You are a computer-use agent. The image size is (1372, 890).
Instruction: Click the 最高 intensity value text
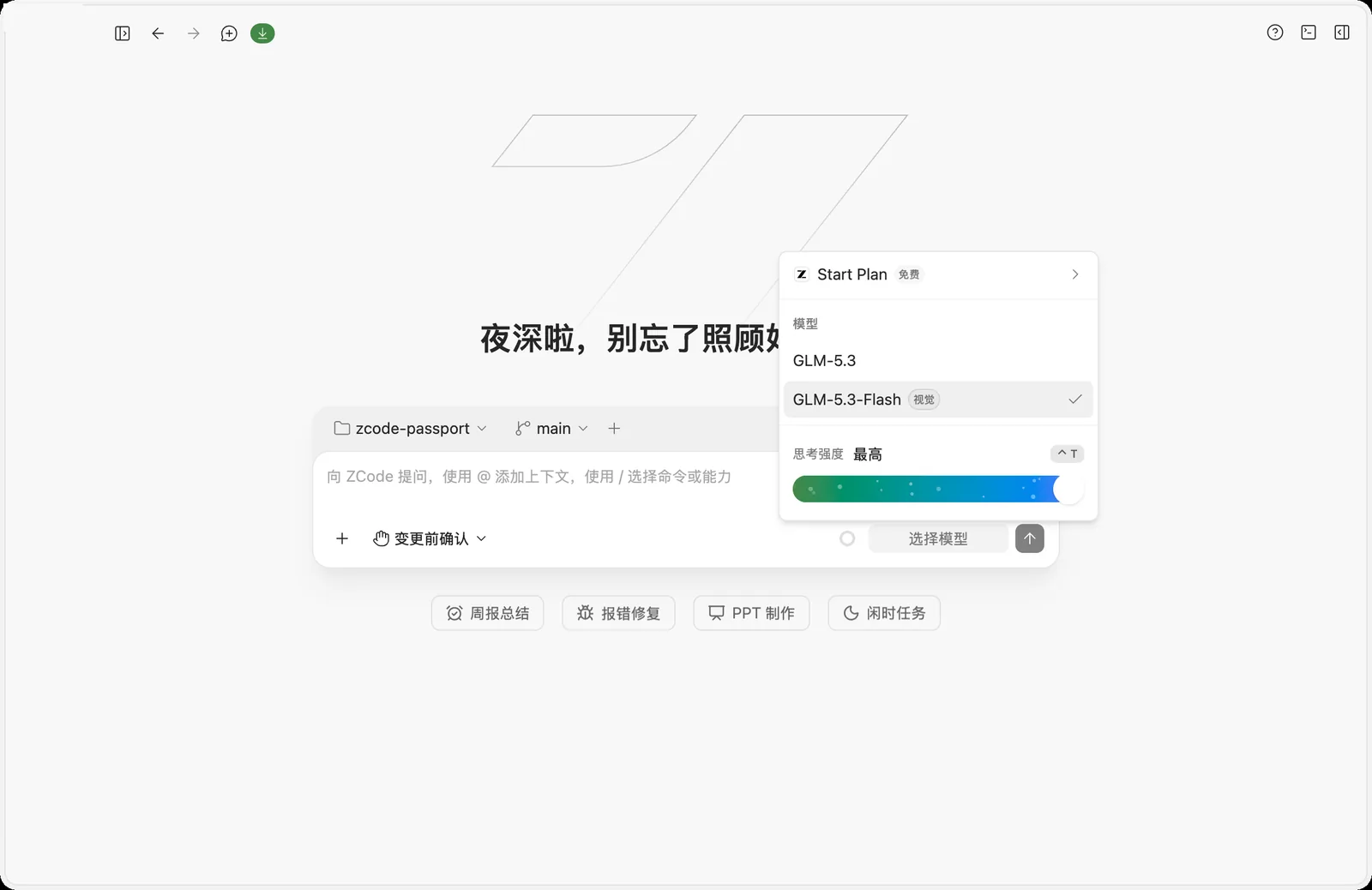(868, 454)
